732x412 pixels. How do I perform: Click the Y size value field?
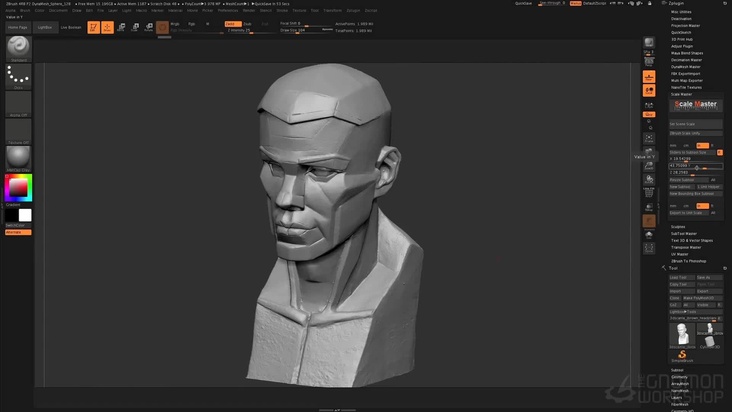pyautogui.click(x=696, y=166)
